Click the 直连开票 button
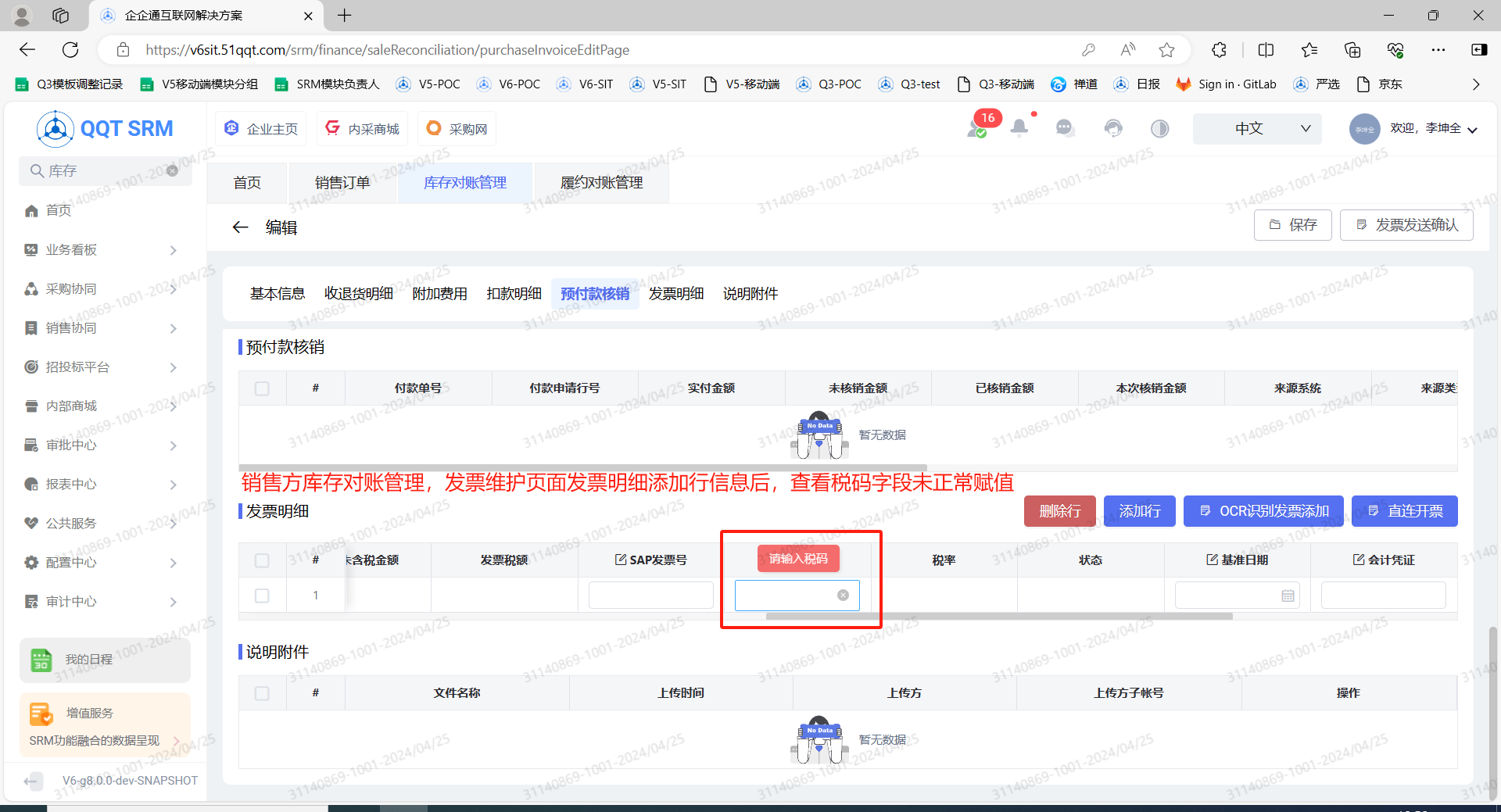This screenshot has width=1501, height=812. [1405, 511]
